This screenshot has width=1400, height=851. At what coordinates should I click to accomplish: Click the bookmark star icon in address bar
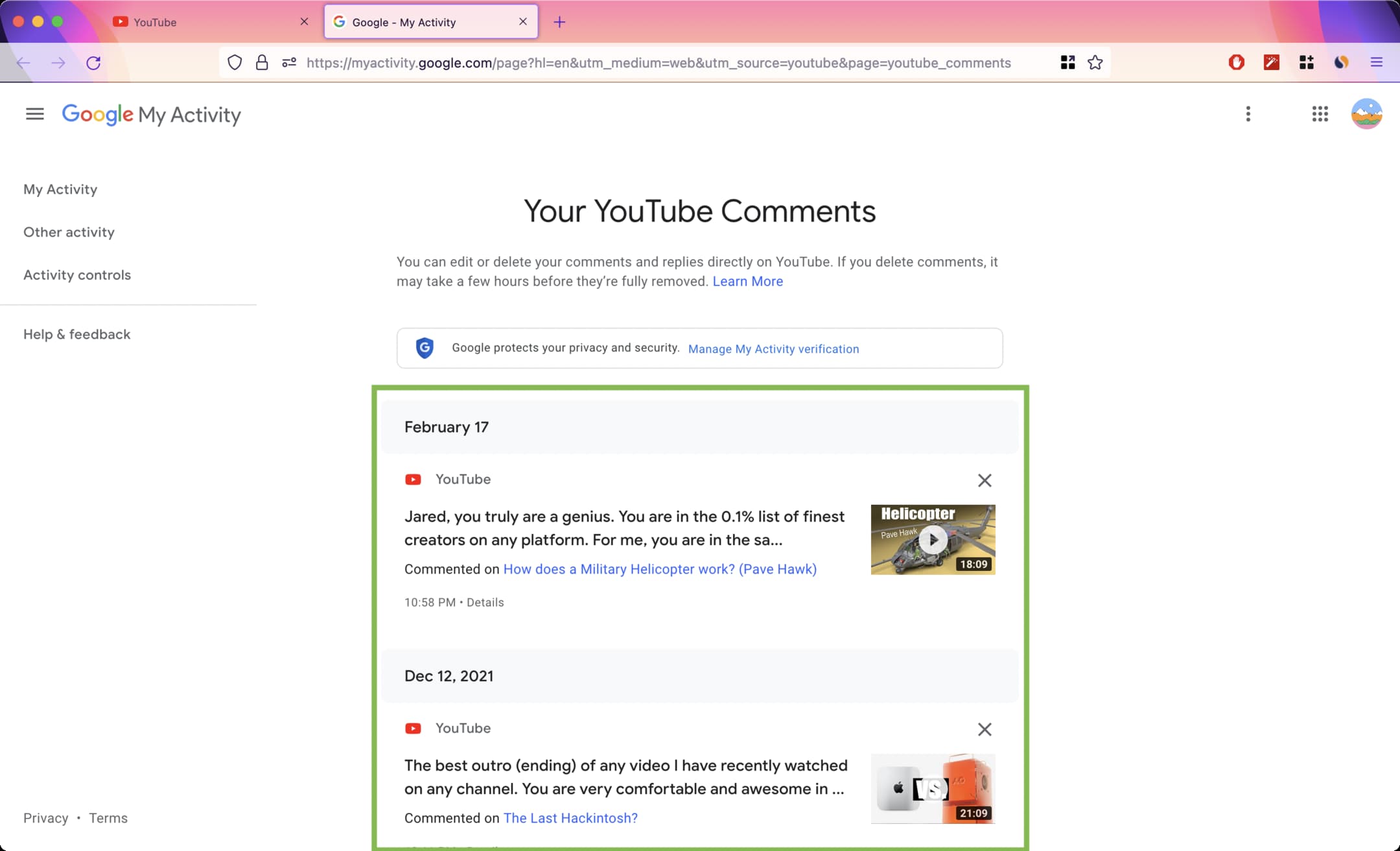pos(1095,63)
